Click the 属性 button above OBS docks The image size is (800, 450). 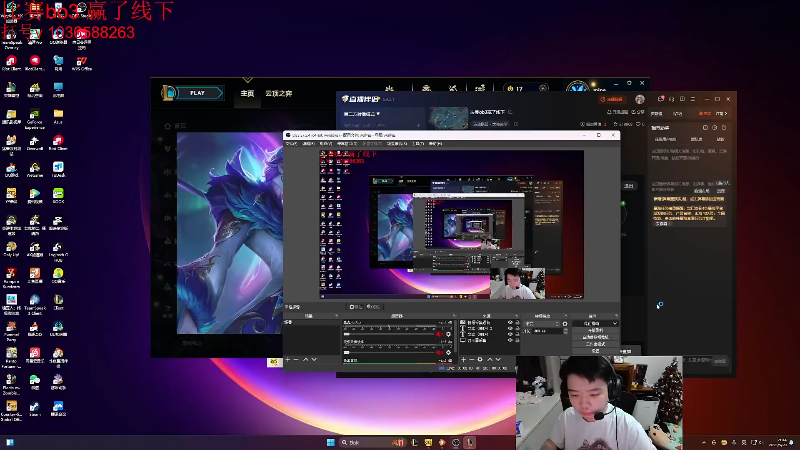pos(357,307)
